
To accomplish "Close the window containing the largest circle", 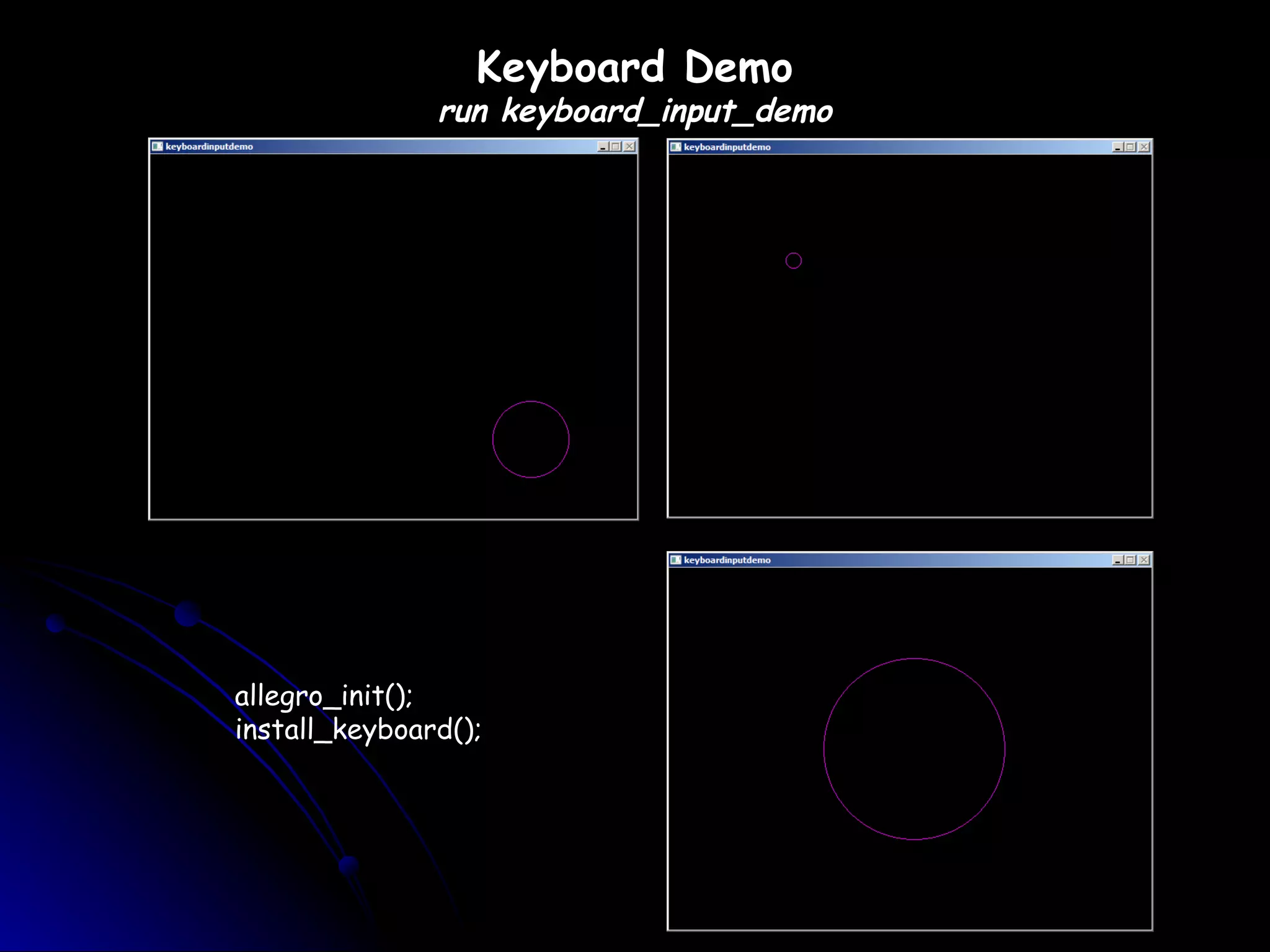I will click(x=1144, y=560).
